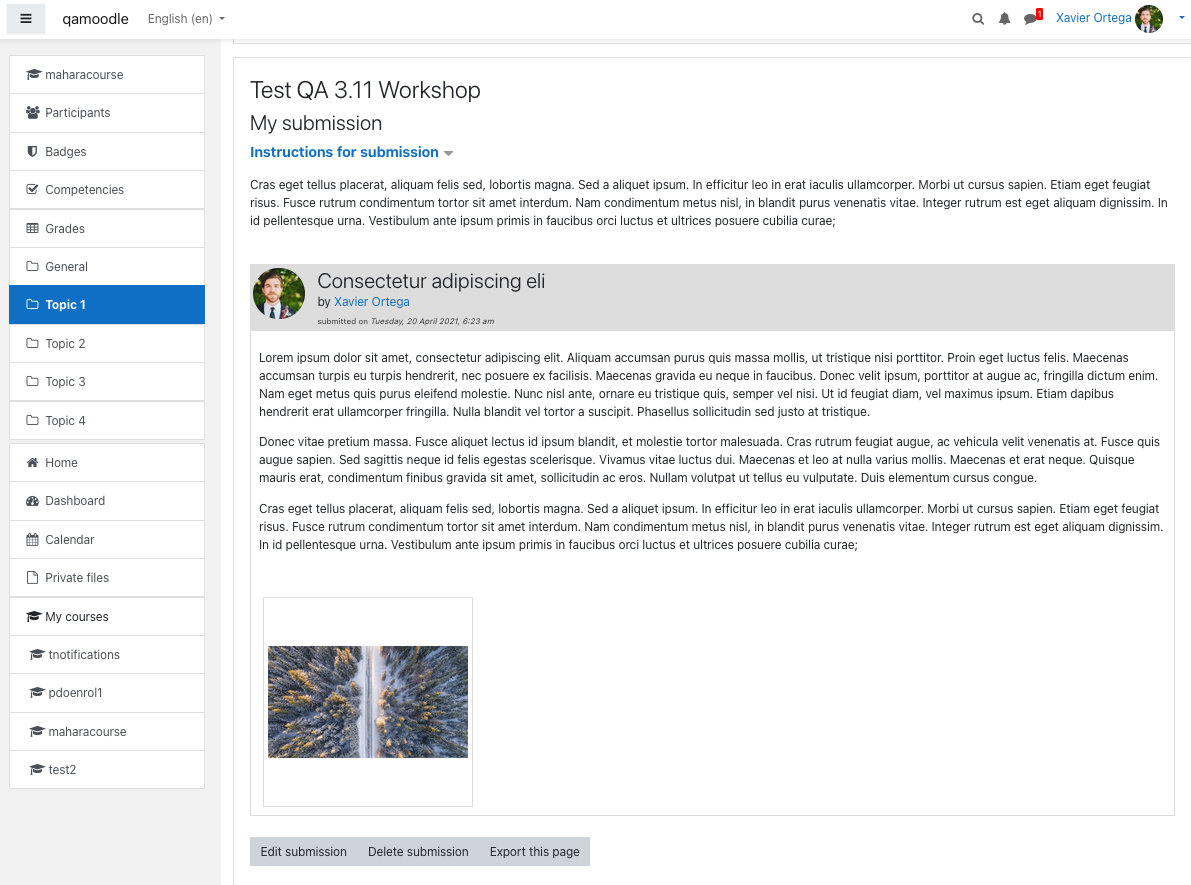Image resolution: width=1191 pixels, height=885 pixels.
Task: Click the tnotifications course cap icon
Action: click(36, 654)
